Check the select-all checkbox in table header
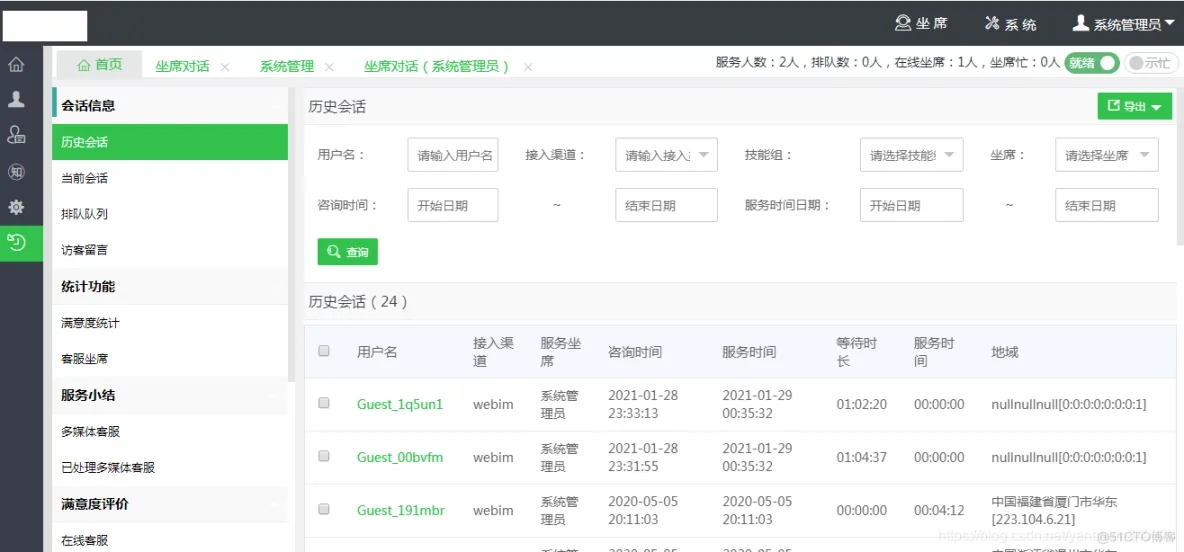Image resolution: width=1184 pixels, height=552 pixels. 324,350
